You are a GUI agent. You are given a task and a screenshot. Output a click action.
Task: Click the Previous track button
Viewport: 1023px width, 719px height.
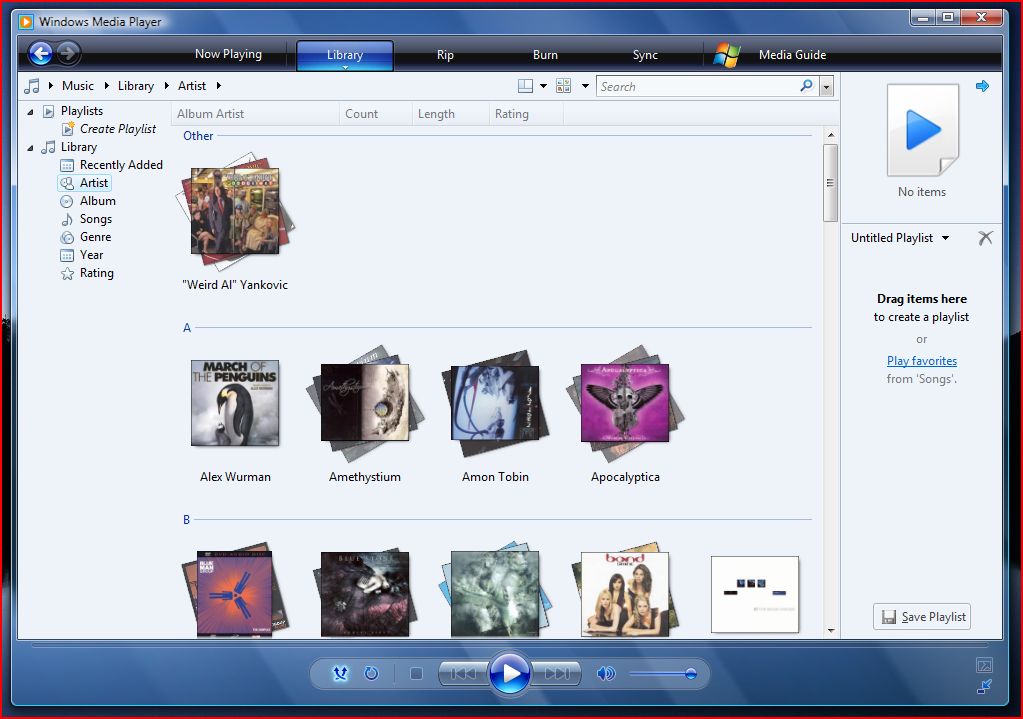point(463,673)
